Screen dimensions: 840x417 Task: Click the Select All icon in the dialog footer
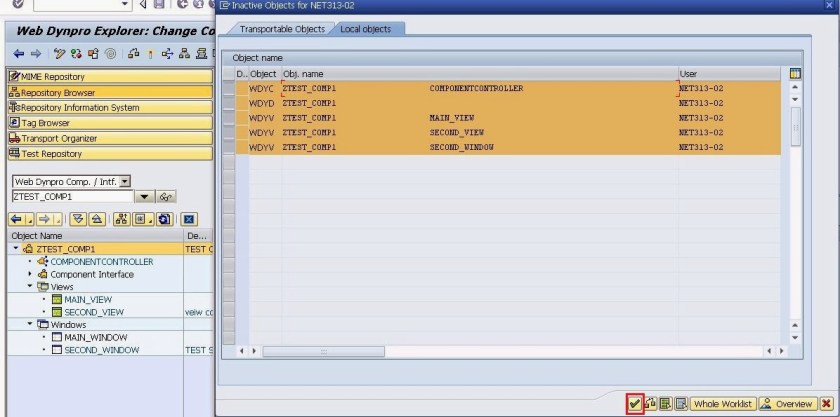[x=665, y=404]
